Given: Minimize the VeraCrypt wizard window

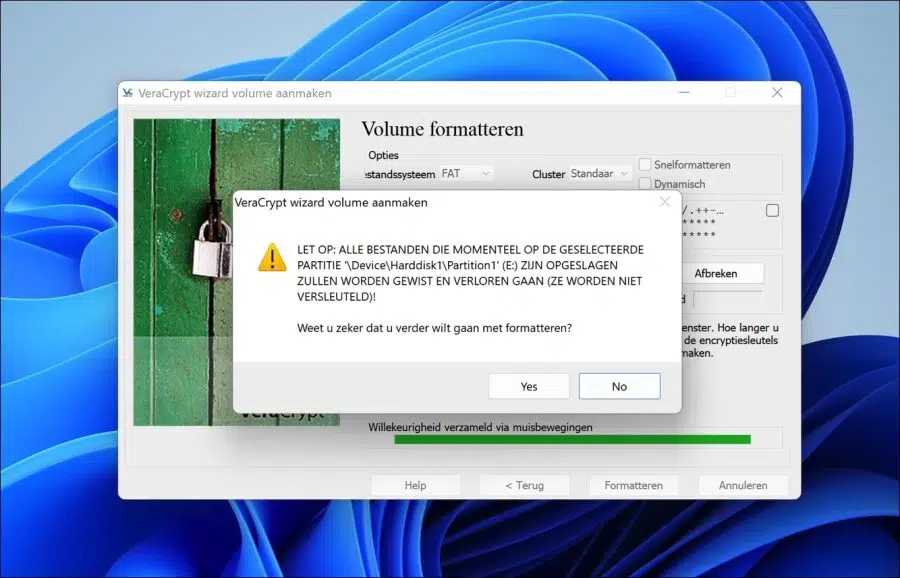Looking at the screenshot, I should click(684, 92).
